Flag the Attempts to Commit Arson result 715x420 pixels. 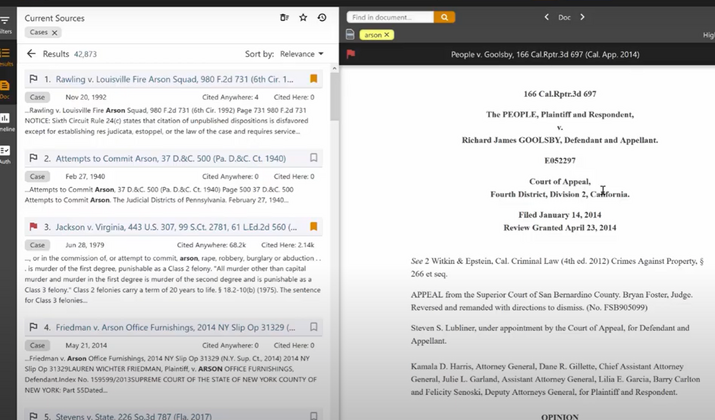click(x=33, y=158)
